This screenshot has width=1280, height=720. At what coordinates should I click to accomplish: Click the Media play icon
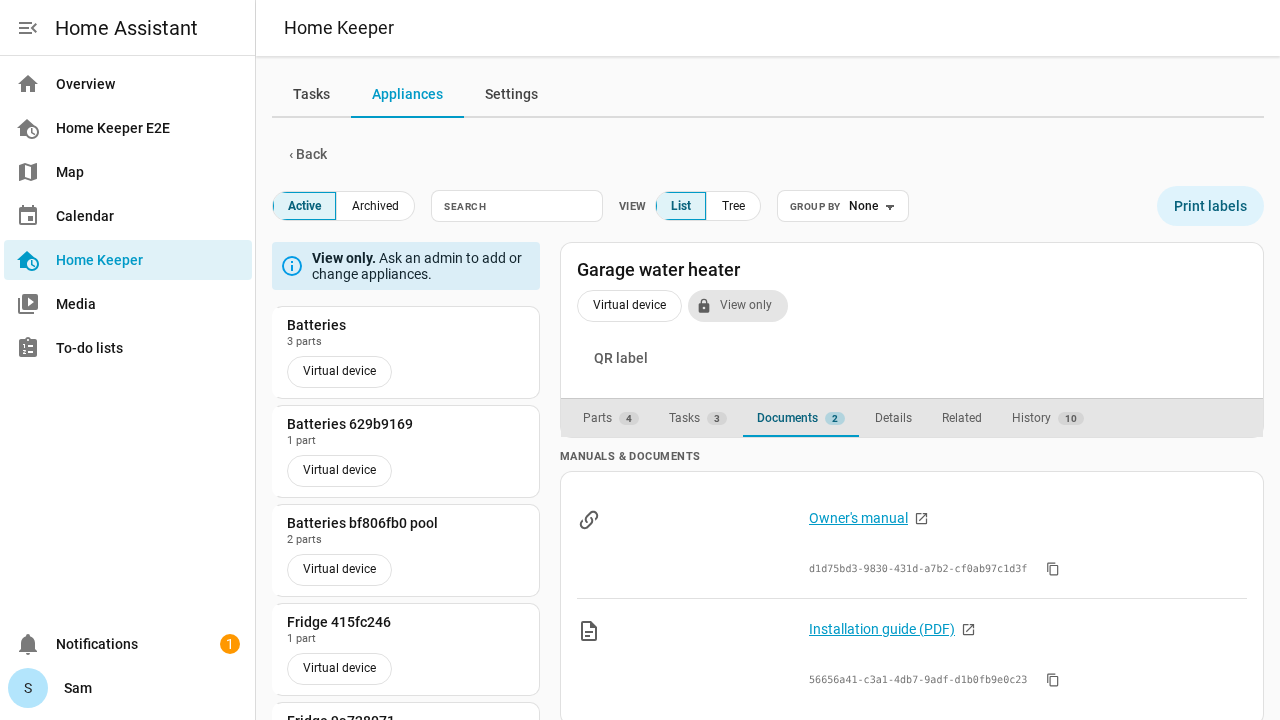click(28, 304)
